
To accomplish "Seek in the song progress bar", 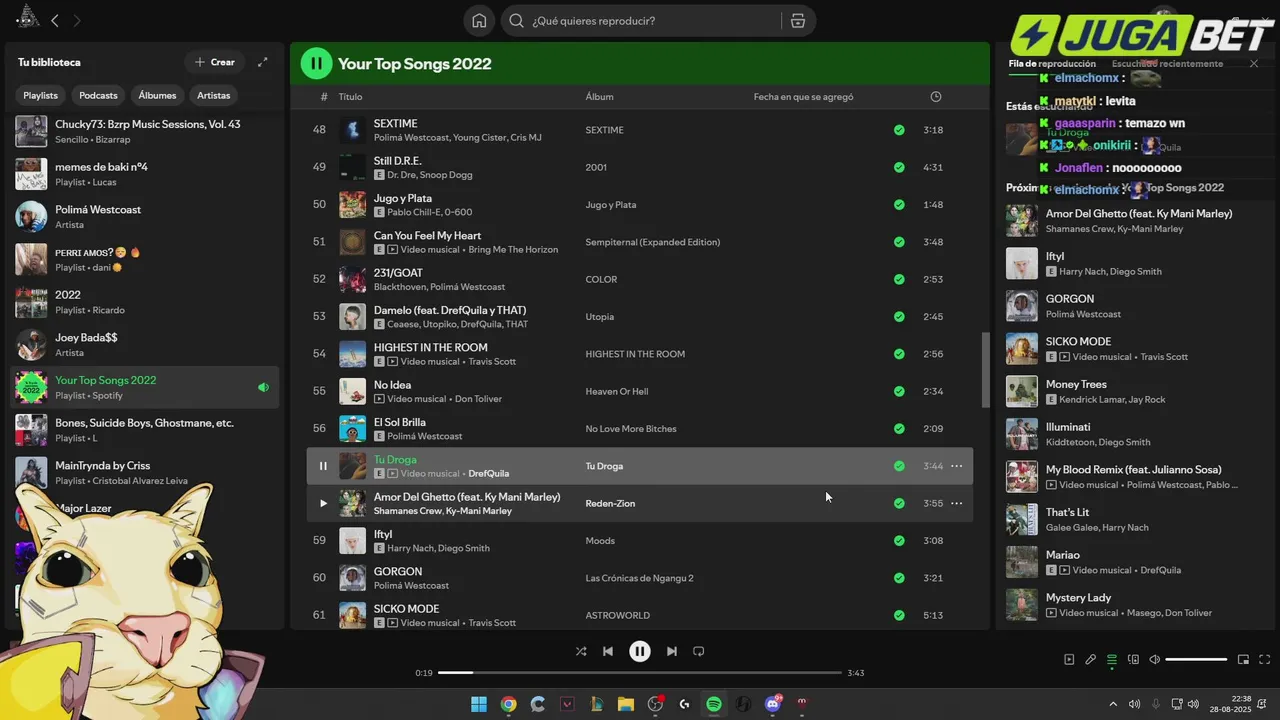I will 640,673.
